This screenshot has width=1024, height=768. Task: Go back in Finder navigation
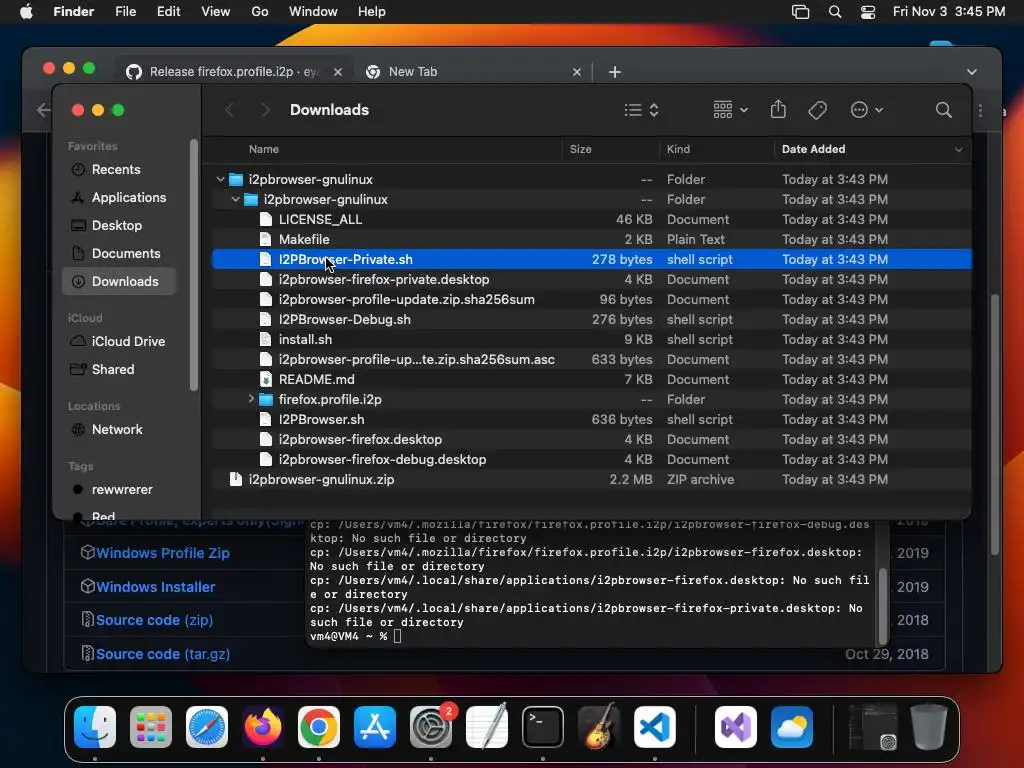(x=229, y=110)
